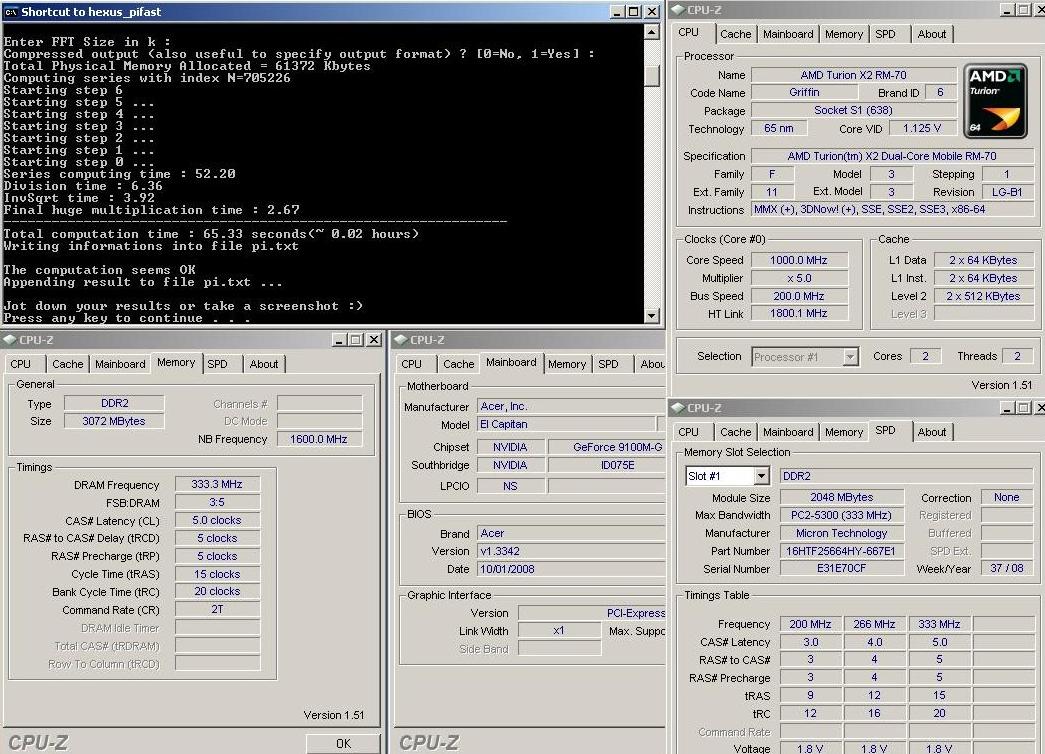
Task: Select About tab in Memory CPU-Z window
Action: (264, 364)
